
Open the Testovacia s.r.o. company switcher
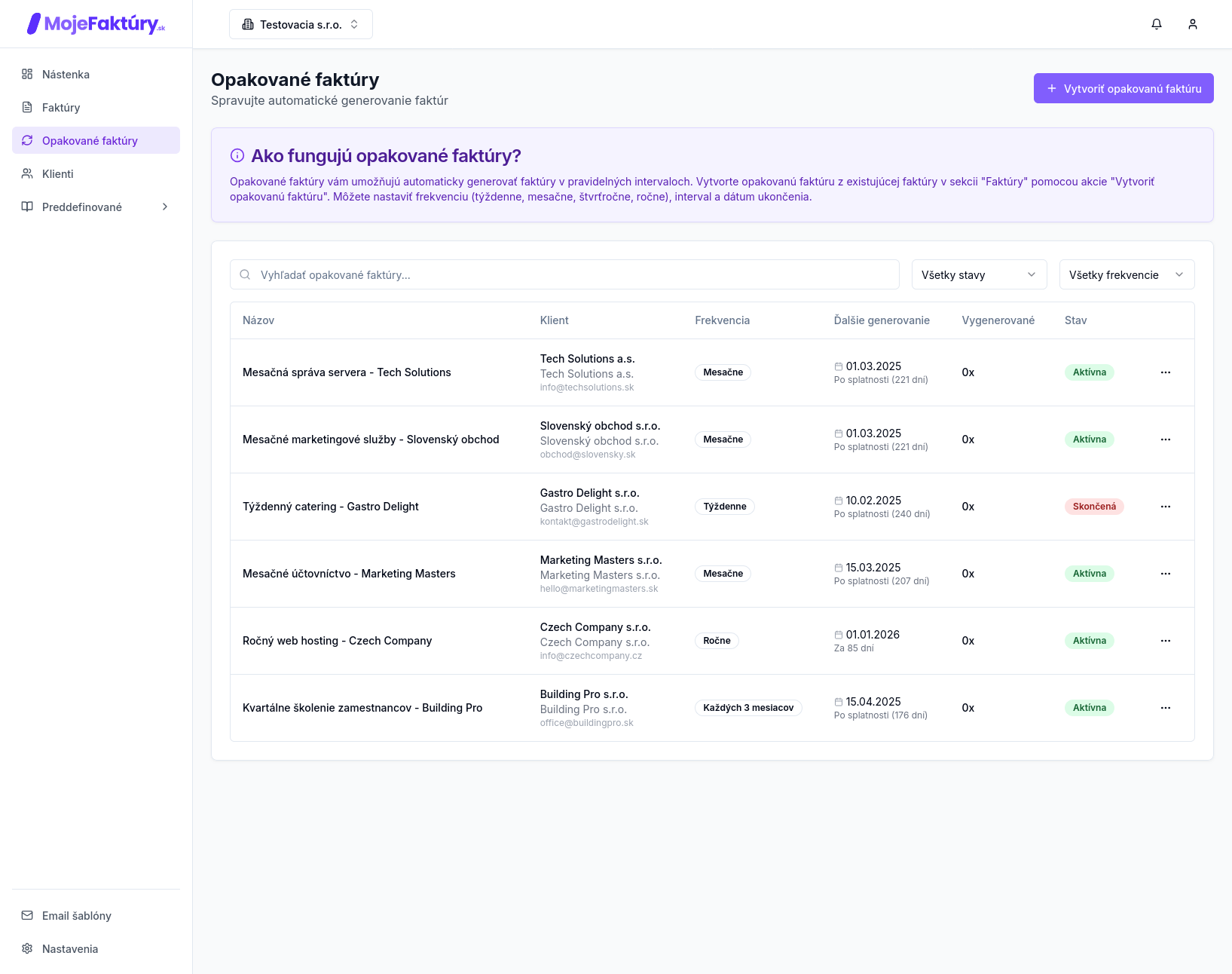point(301,24)
